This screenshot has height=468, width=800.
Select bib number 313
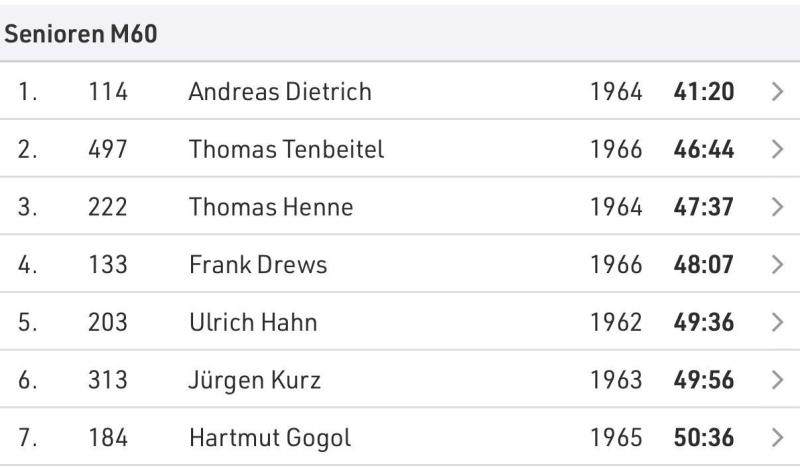point(107,380)
